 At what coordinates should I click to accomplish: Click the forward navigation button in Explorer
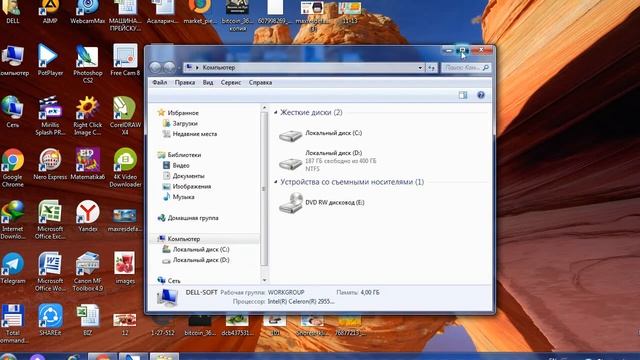pyautogui.click(x=169, y=67)
